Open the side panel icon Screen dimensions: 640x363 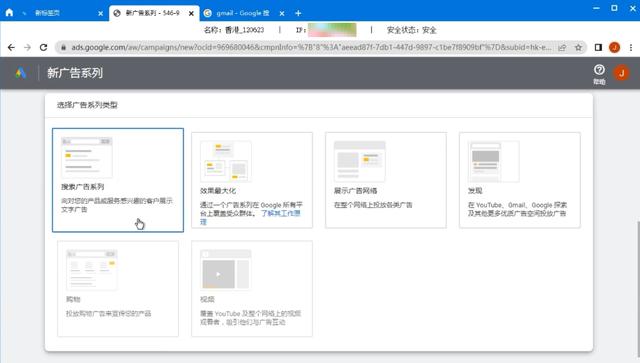(x=598, y=47)
